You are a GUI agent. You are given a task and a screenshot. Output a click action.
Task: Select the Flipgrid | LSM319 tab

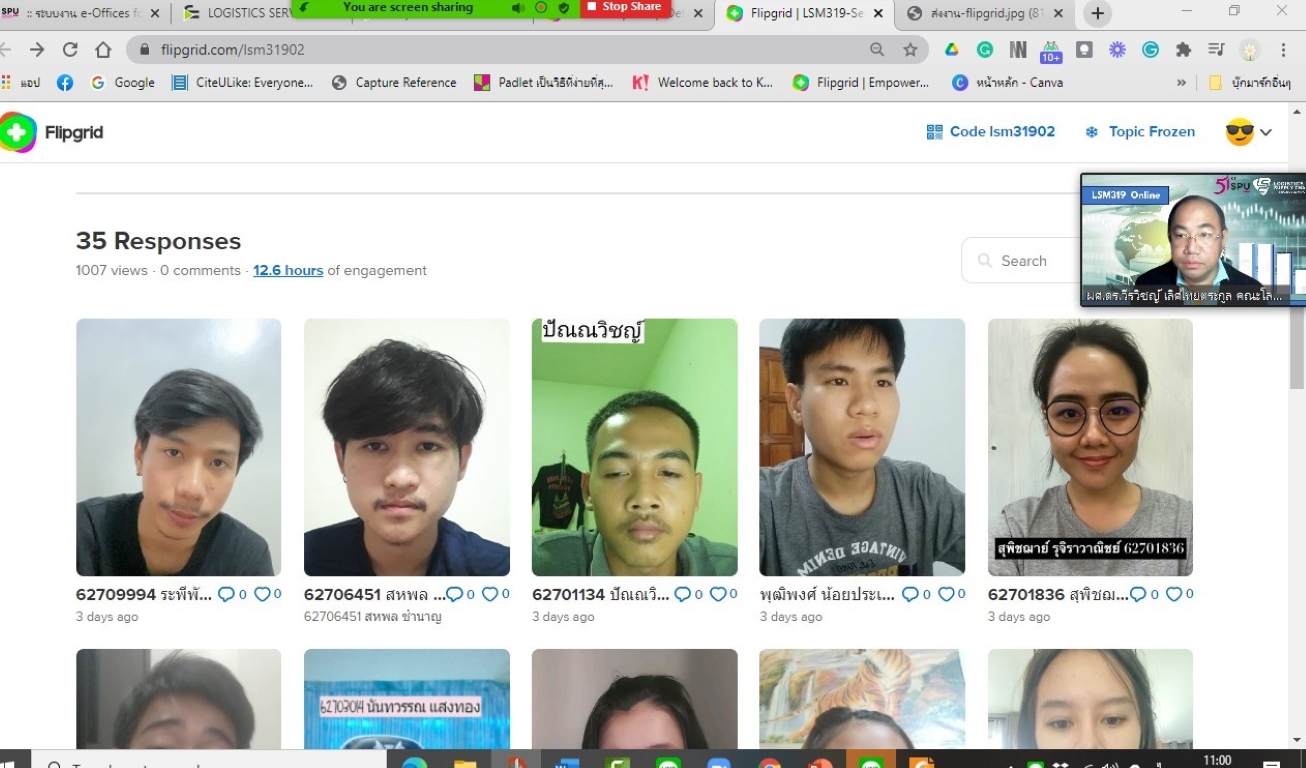805,13
